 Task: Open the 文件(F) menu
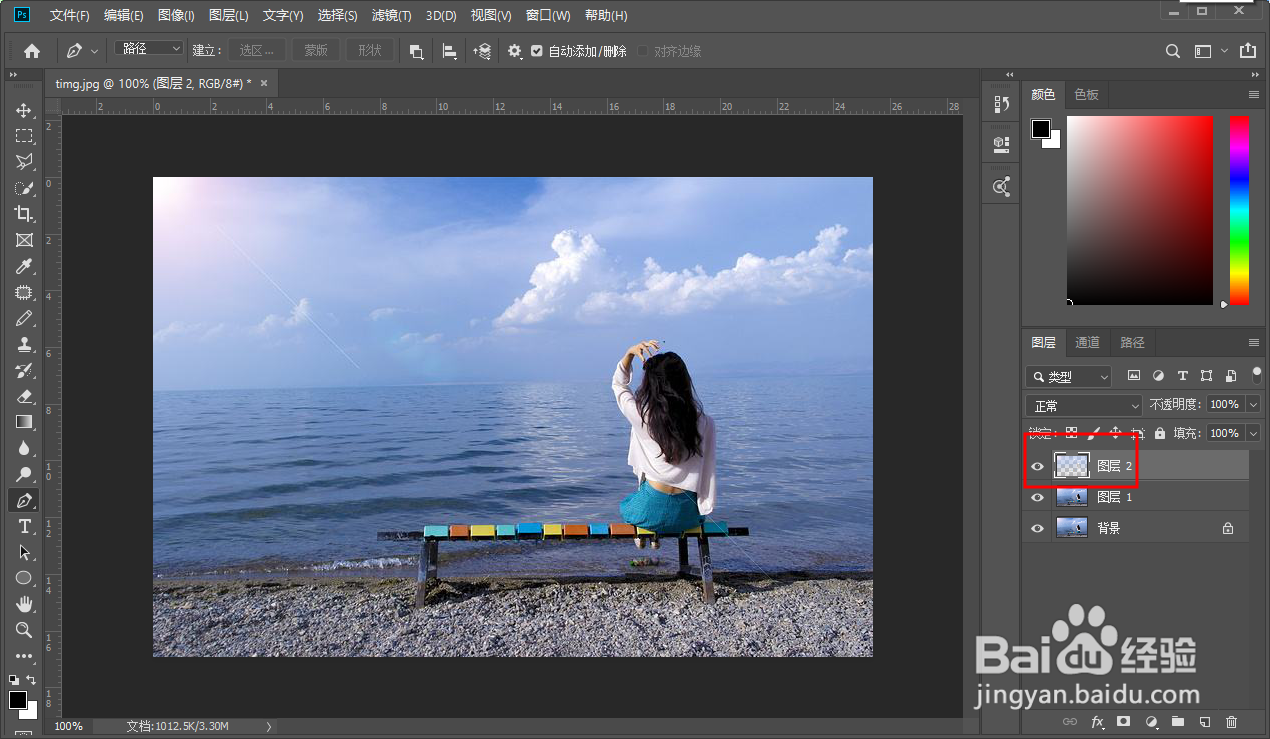(69, 16)
